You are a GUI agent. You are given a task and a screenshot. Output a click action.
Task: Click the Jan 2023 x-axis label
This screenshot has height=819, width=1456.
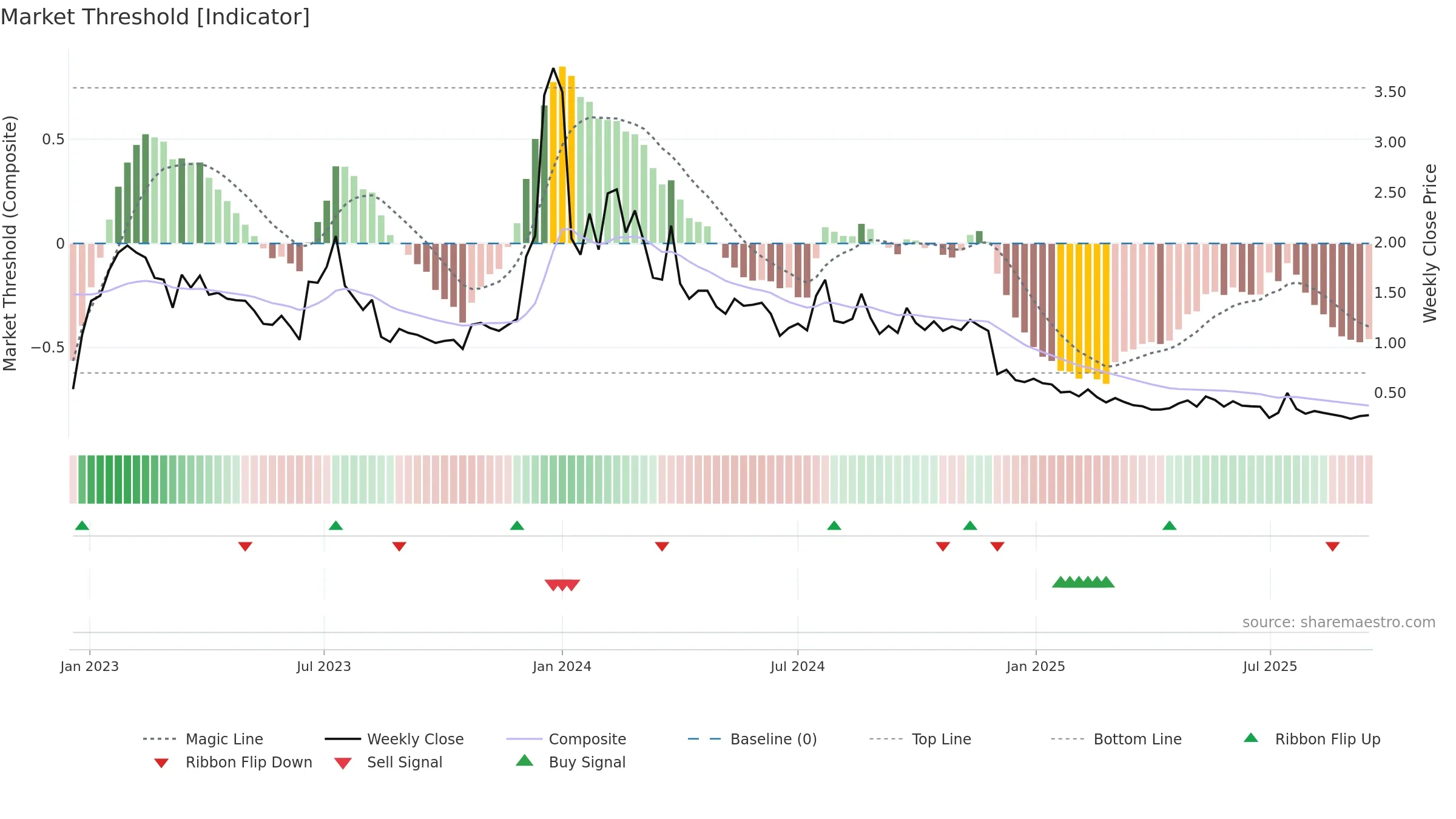90,666
